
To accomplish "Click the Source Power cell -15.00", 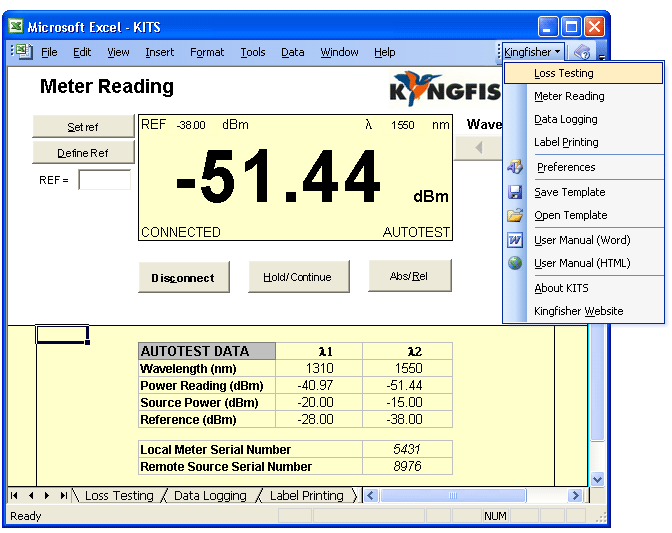I will coord(408,402).
